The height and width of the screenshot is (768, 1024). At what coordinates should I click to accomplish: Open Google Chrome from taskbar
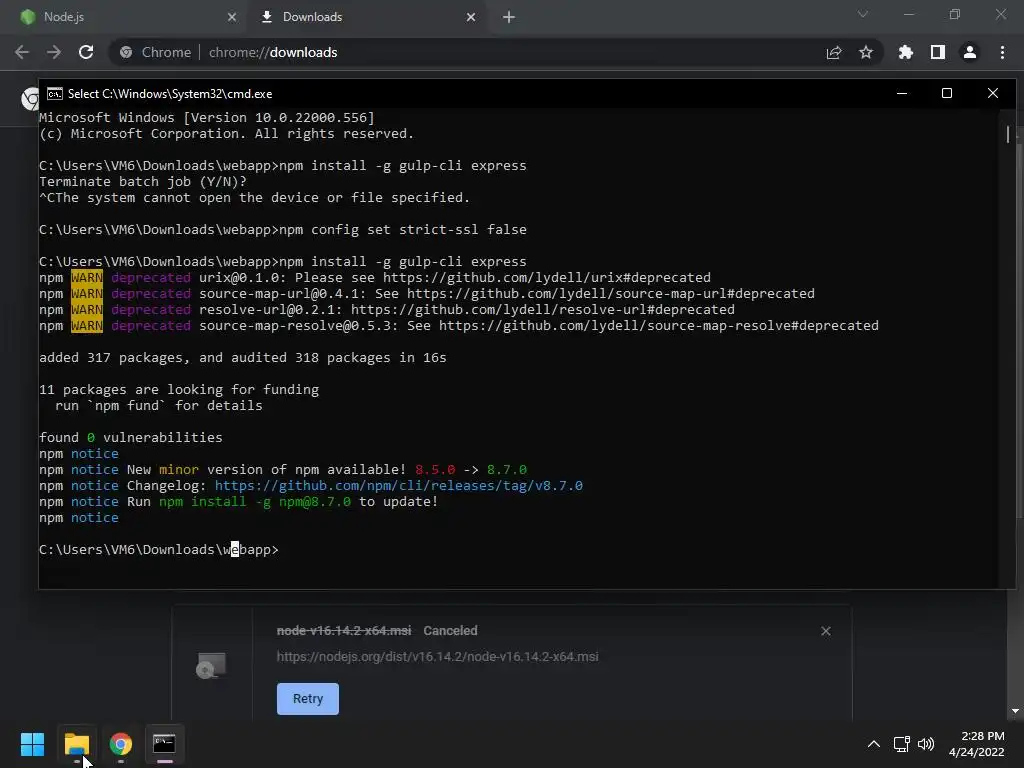click(121, 744)
